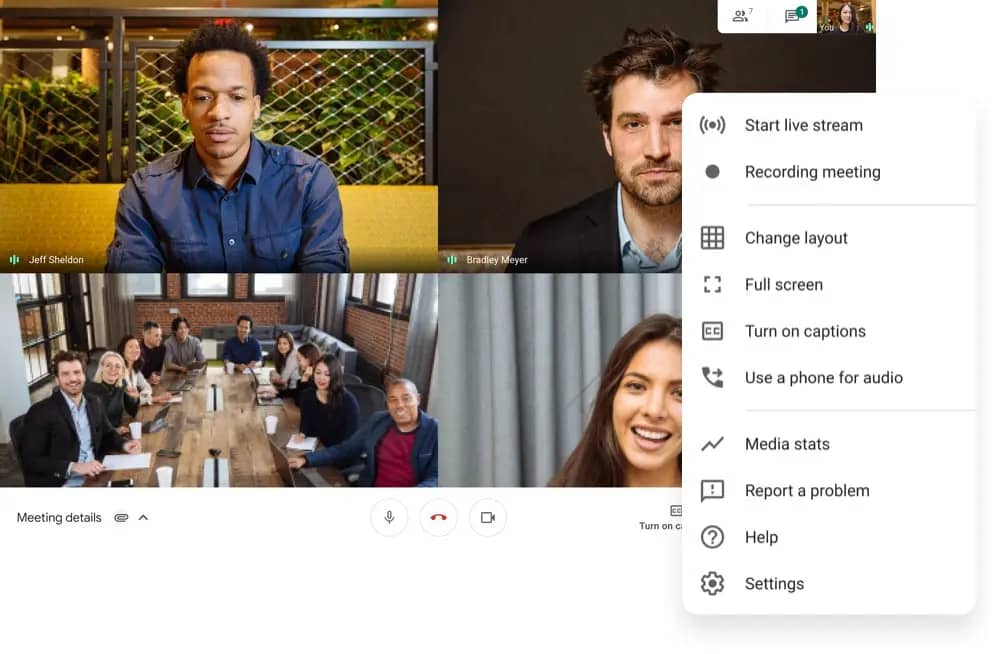Hang up the call
1000x654 pixels.
click(x=438, y=517)
